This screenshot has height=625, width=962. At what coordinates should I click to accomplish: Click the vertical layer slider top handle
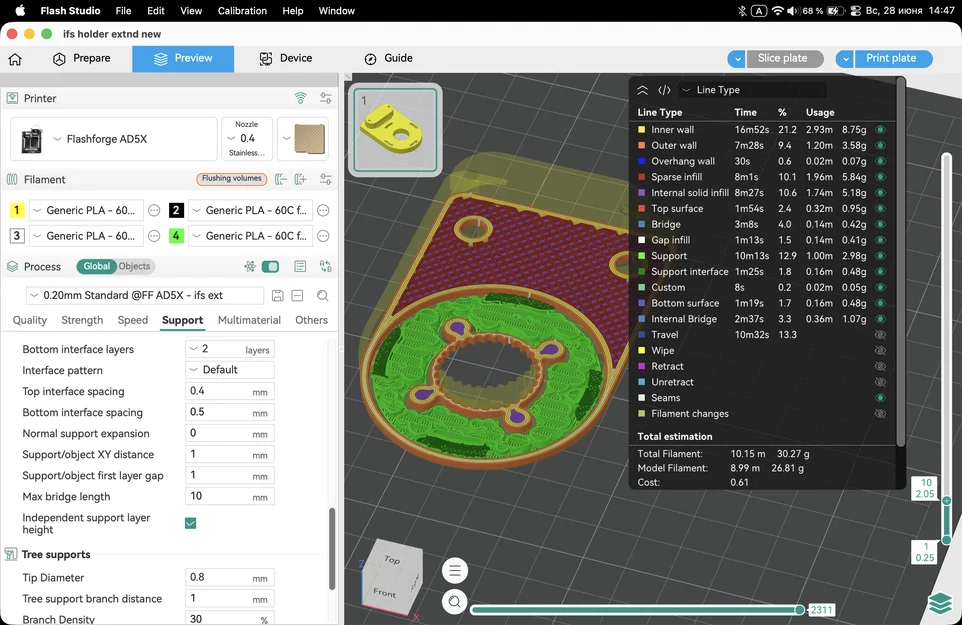click(x=947, y=501)
